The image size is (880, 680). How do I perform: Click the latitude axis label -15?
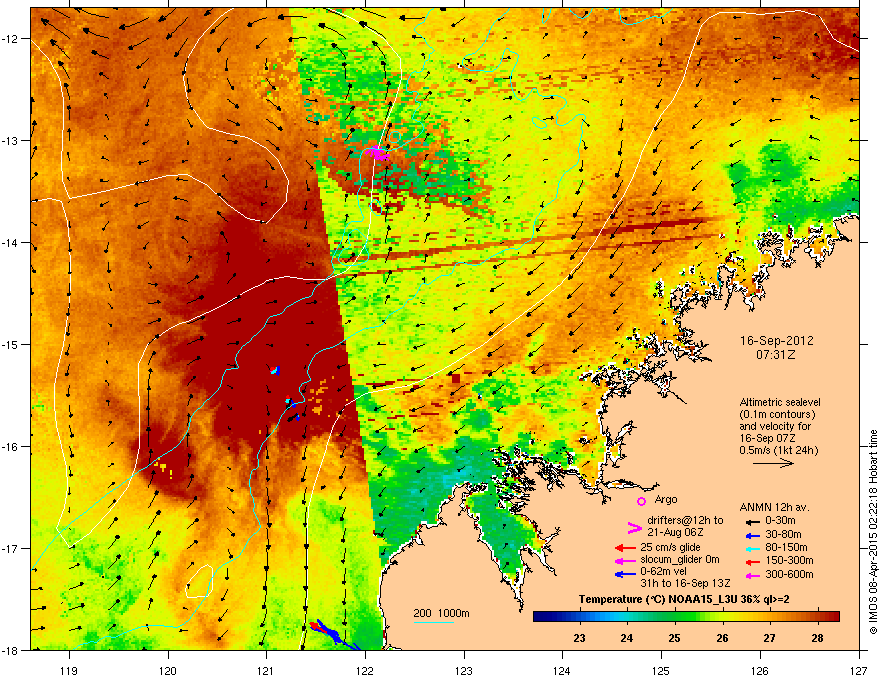[x=11, y=344]
